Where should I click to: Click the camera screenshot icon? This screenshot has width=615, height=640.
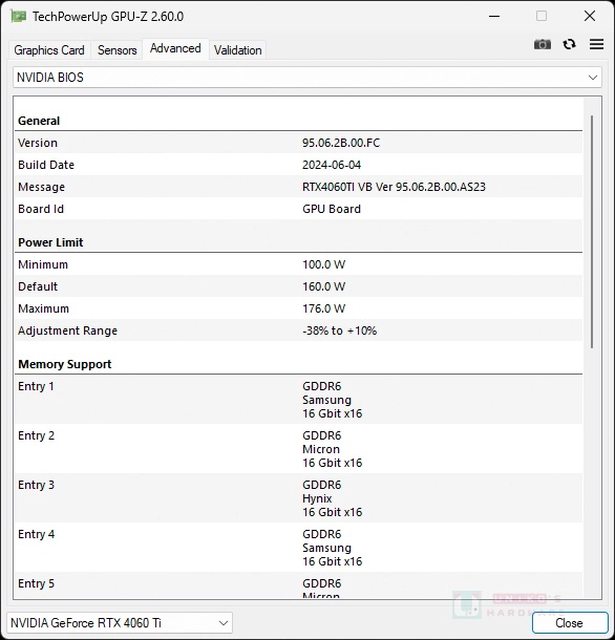pos(542,44)
